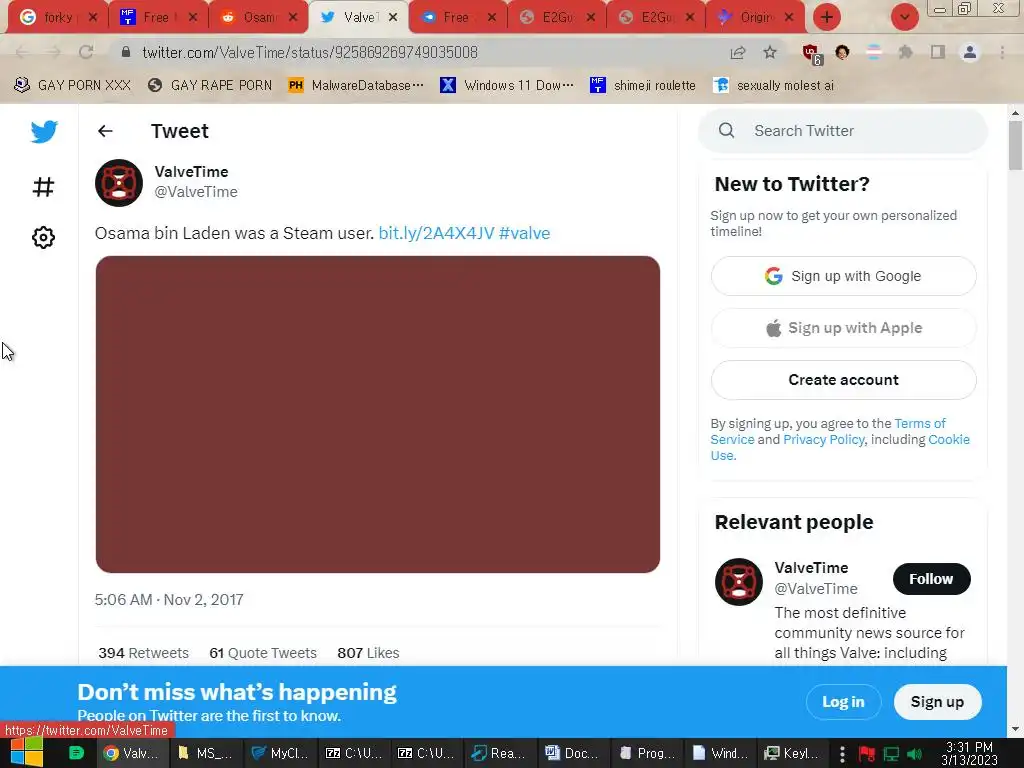The width and height of the screenshot is (1024, 768).
Task: Open the 'shimeji roulette' bookmark
Action: click(643, 85)
